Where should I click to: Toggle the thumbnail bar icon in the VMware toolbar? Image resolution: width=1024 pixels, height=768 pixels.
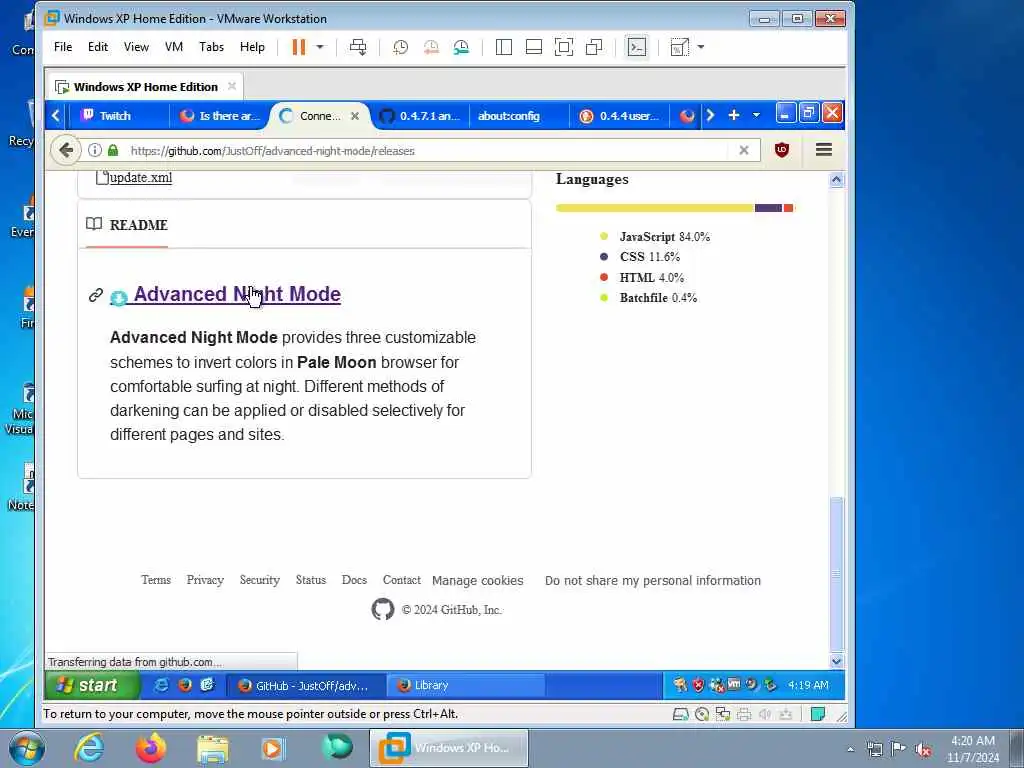click(x=534, y=47)
